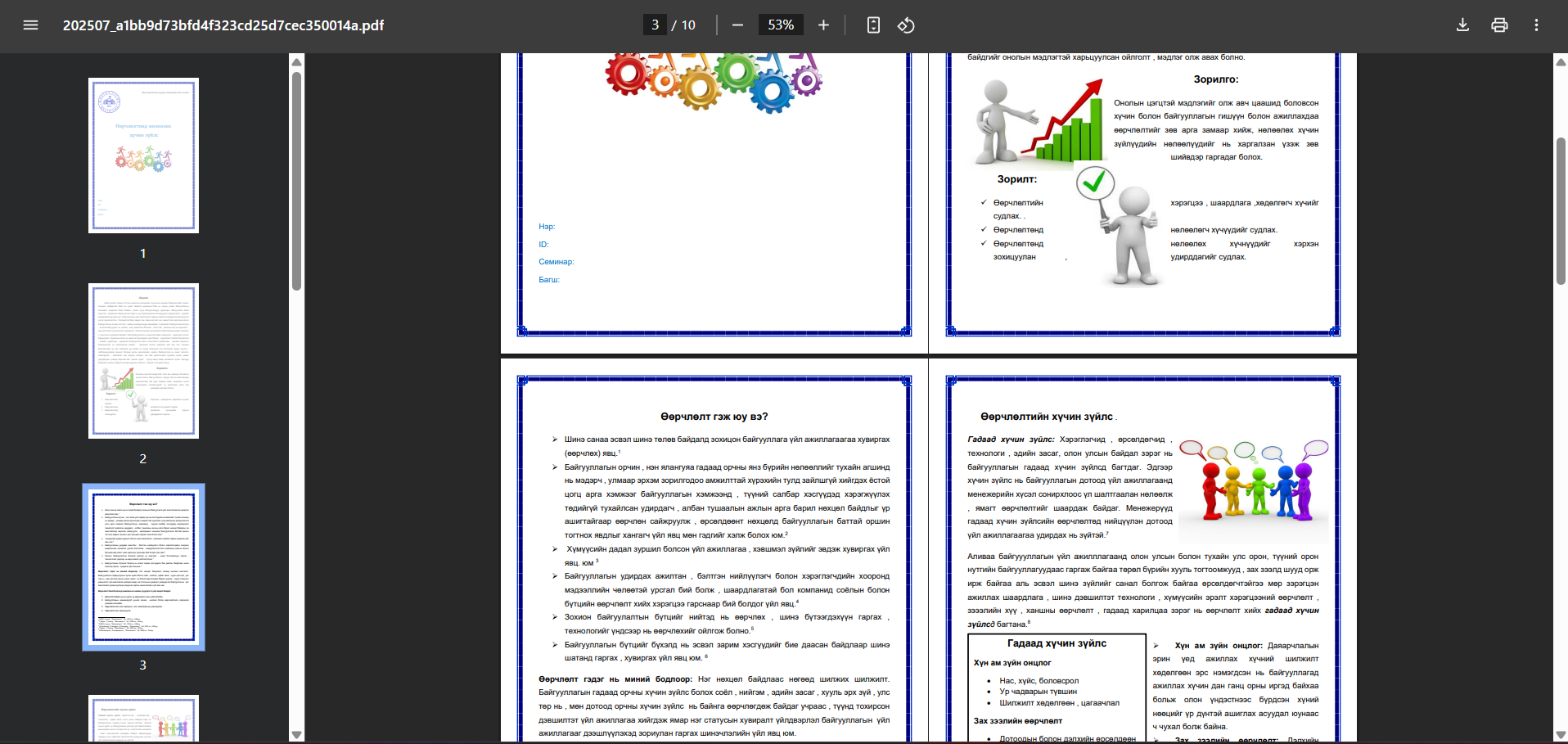This screenshot has width=1568, height=744.
Task: Zoom in with the plus icon
Action: pyautogui.click(x=823, y=25)
